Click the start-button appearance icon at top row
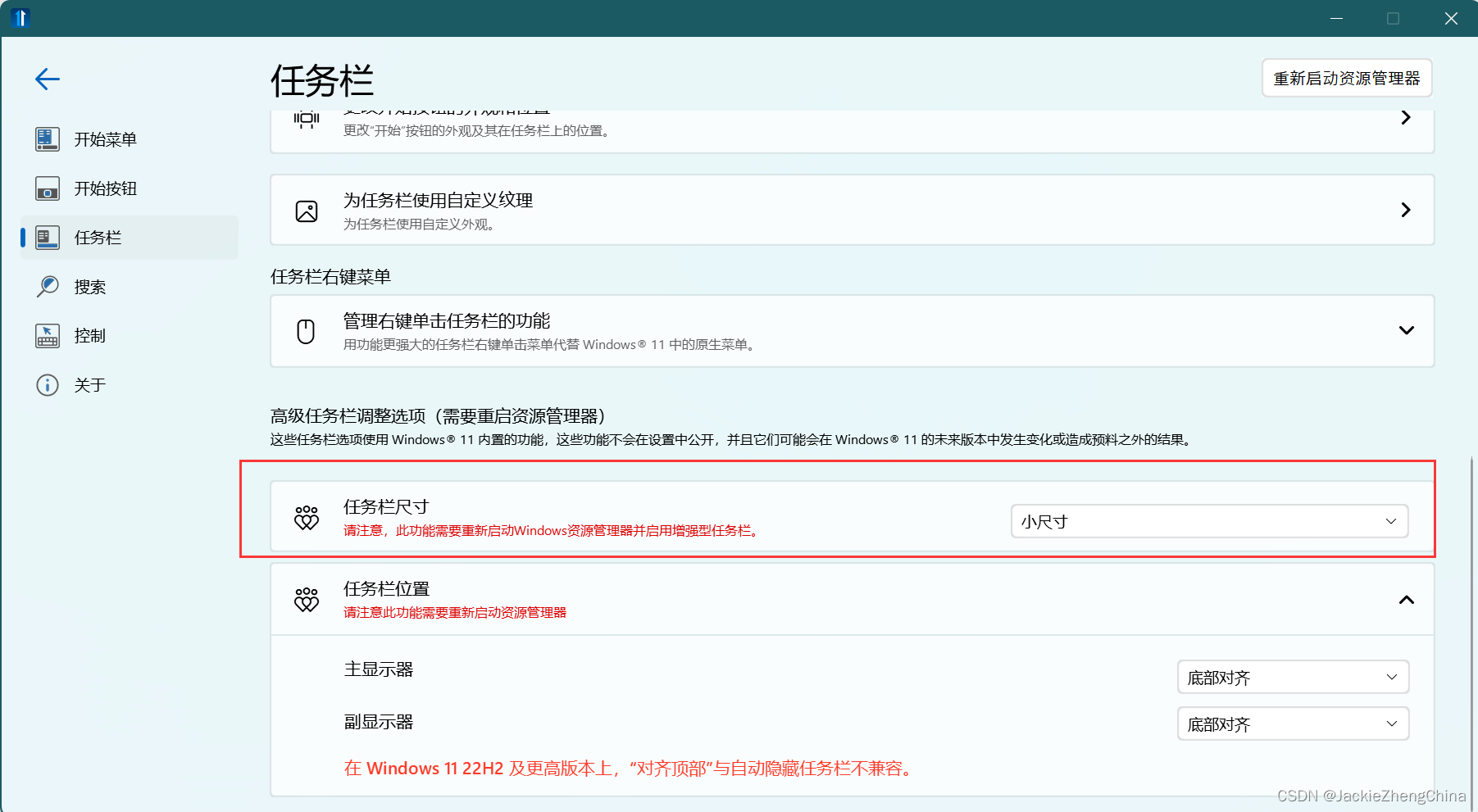 306,120
